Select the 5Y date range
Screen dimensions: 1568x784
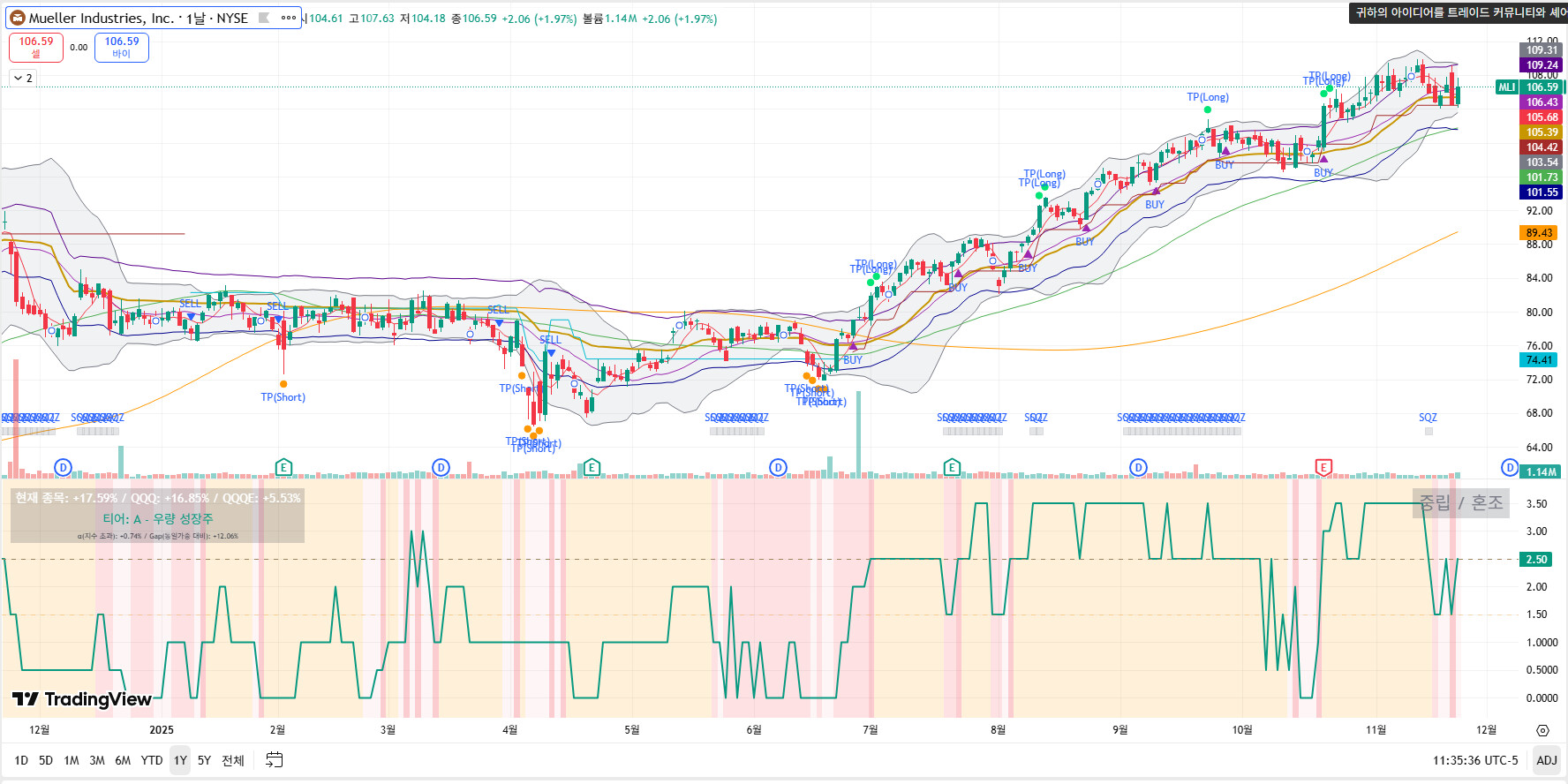204,760
